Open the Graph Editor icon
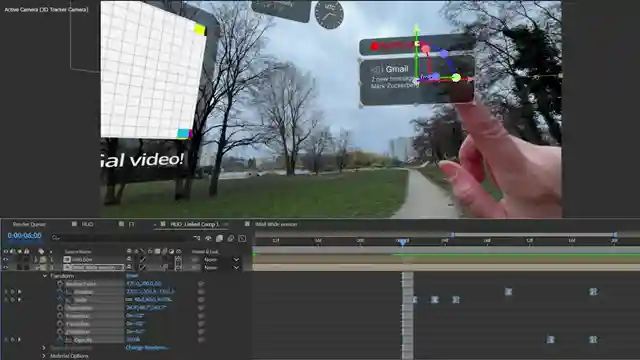Image resolution: width=640 pixels, height=360 pixels. (x=242, y=238)
